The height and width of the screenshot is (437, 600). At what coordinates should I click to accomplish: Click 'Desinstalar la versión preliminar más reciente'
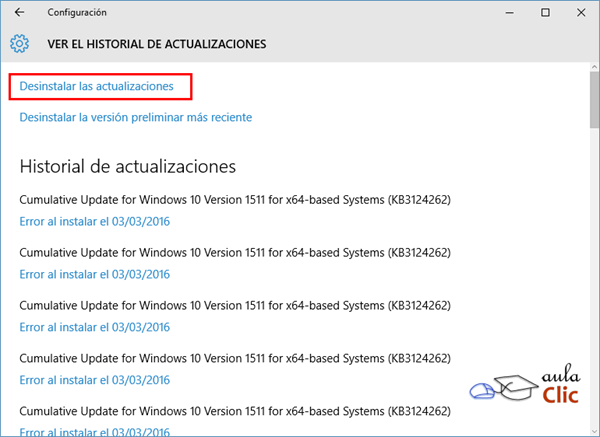pyautogui.click(x=135, y=118)
